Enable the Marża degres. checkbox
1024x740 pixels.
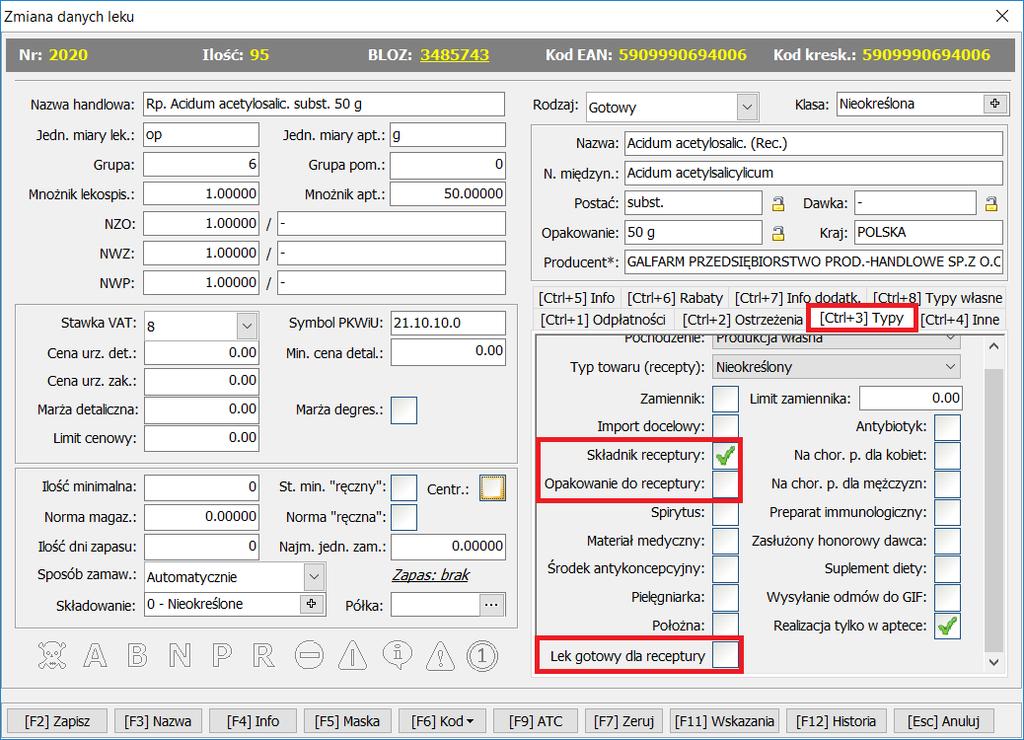[x=404, y=410]
